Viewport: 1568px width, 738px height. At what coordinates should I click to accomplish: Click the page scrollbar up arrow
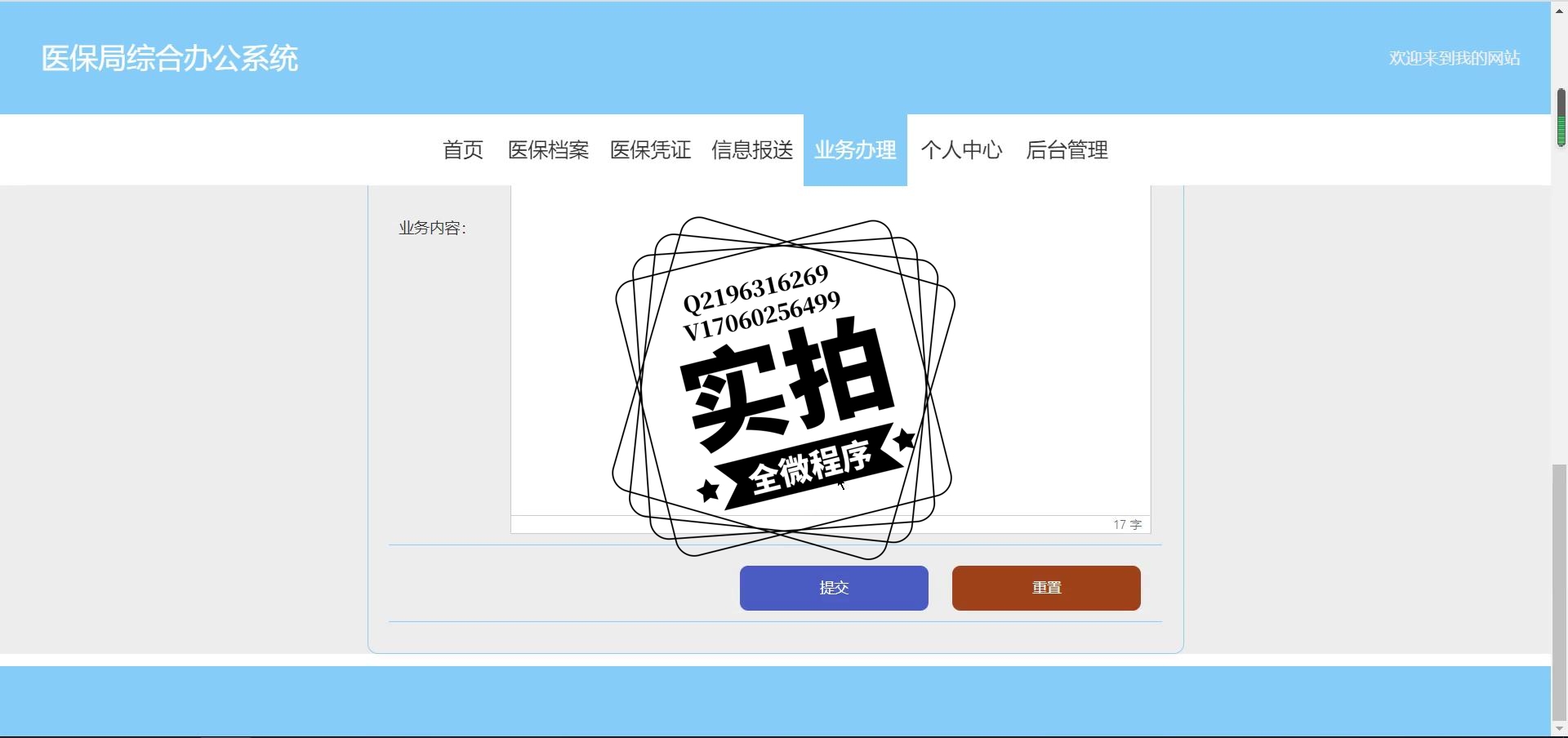tap(1559, 11)
